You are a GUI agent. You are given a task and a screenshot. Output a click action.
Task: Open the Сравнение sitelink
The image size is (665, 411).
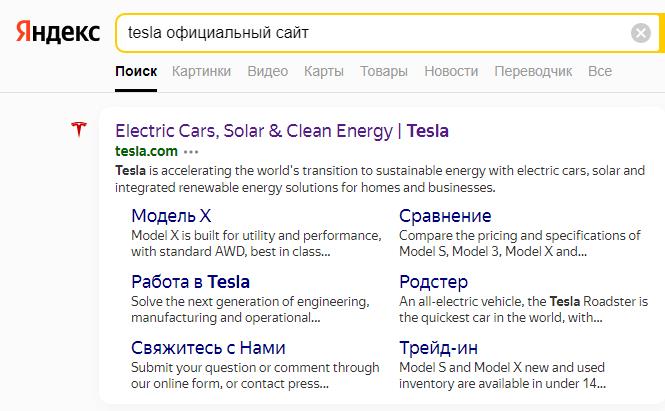[445, 216]
